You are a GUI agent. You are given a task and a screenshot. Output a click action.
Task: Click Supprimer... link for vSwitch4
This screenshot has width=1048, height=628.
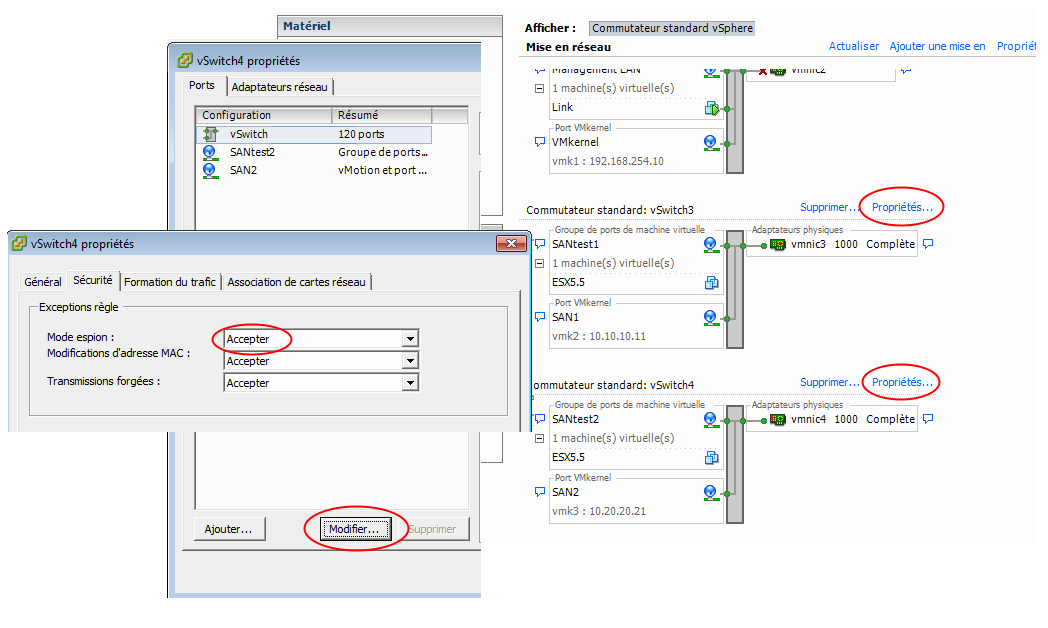[829, 382]
